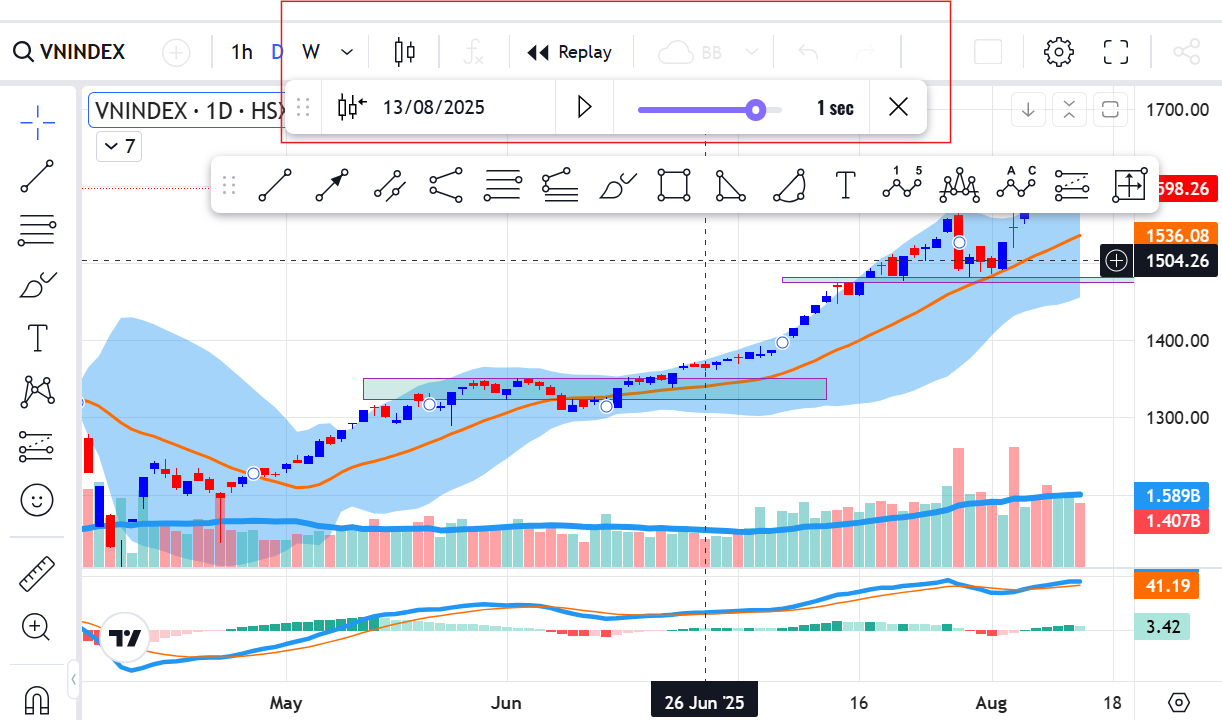Image resolution: width=1222 pixels, height=720 pixels.
Task: Click the 13/08/2025 replay date
Action: pyautogui.click(x=434, y=107)
